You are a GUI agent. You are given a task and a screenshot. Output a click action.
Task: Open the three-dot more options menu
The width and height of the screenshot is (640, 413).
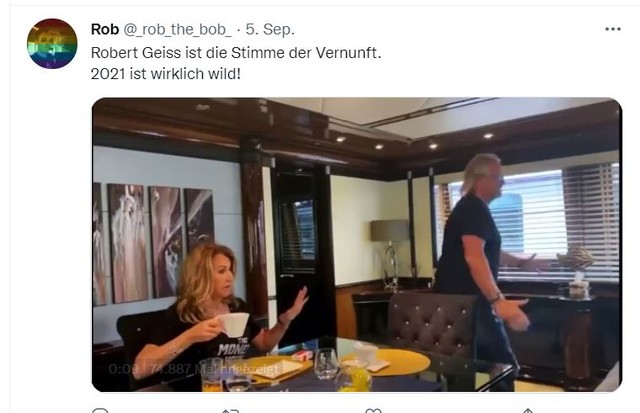[613, 29]
